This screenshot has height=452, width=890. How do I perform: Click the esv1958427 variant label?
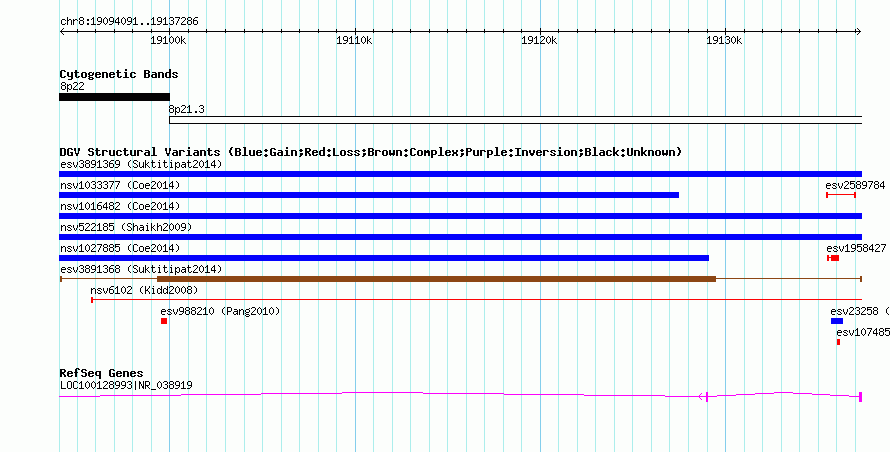856,249
